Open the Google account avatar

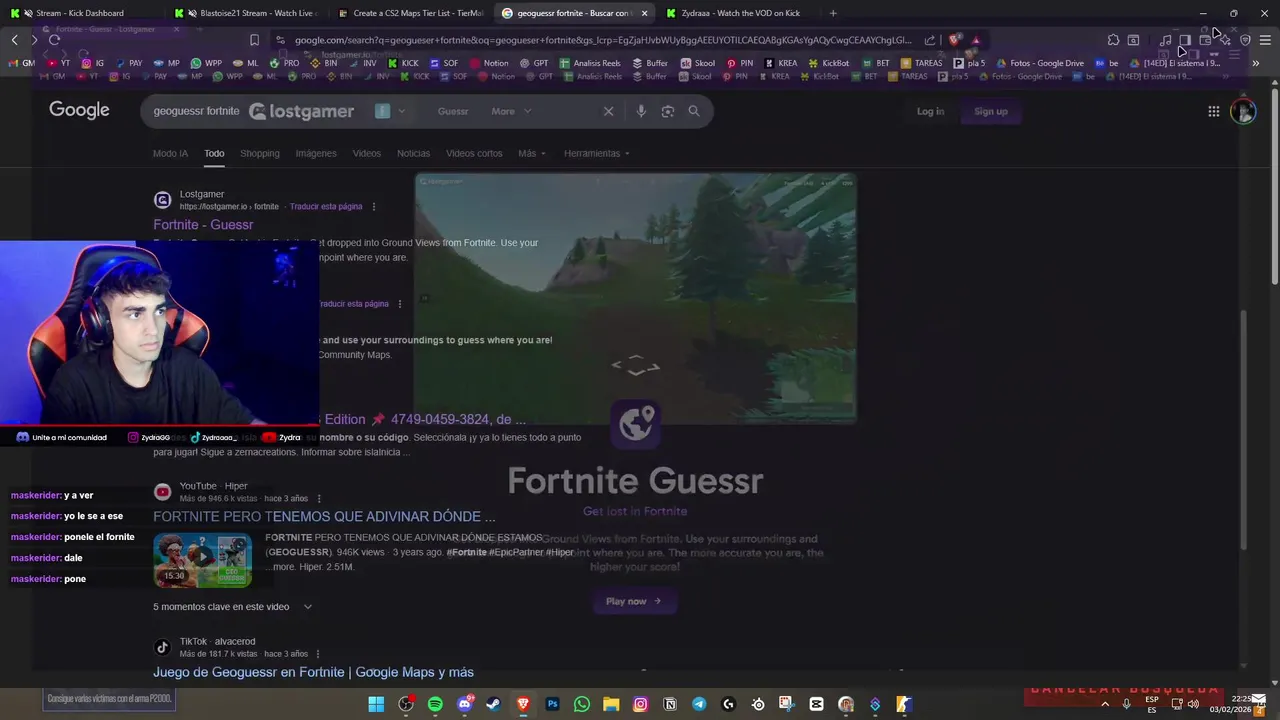coord(1243,111)
